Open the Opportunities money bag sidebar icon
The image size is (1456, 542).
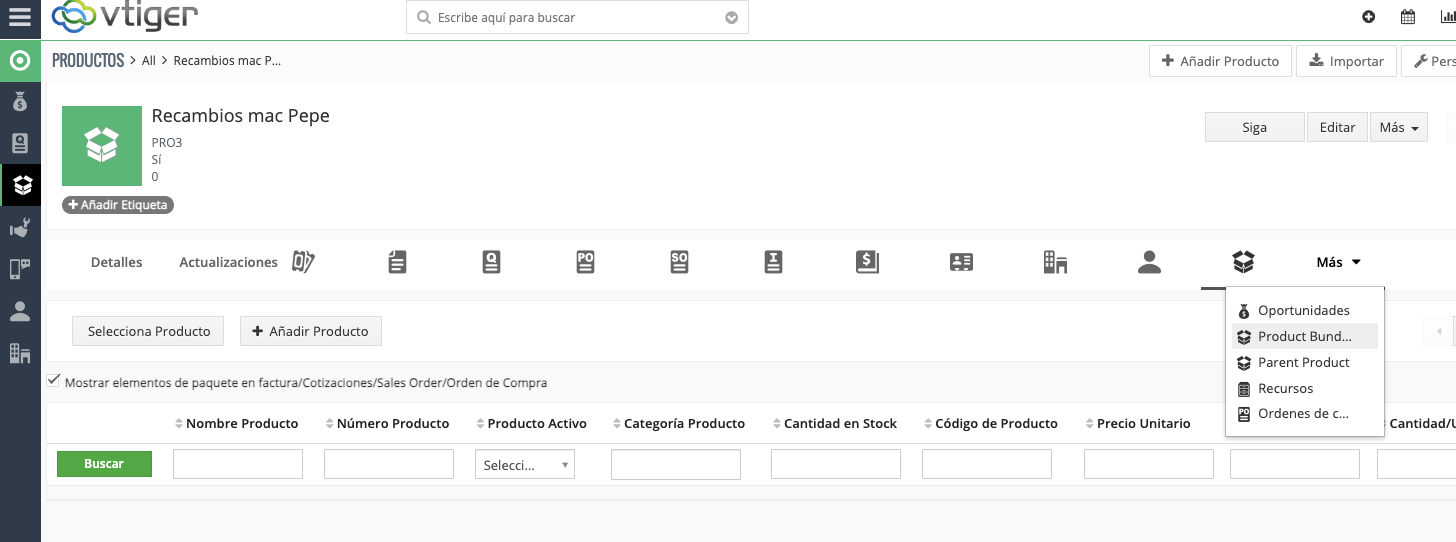[x=20, y=102]
